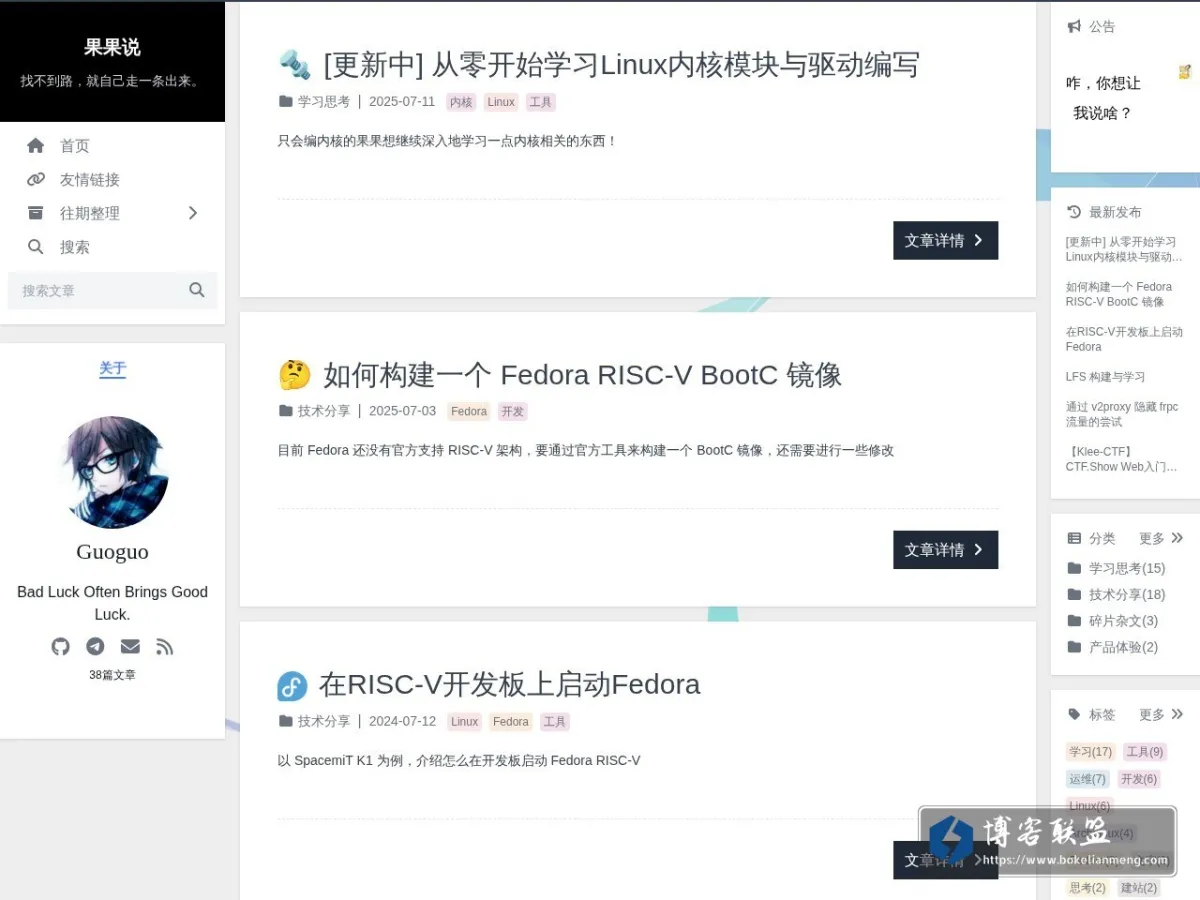Click the 38篇文章 count text
Viewport: 1200px width, 900px height.
coord(112,675)
